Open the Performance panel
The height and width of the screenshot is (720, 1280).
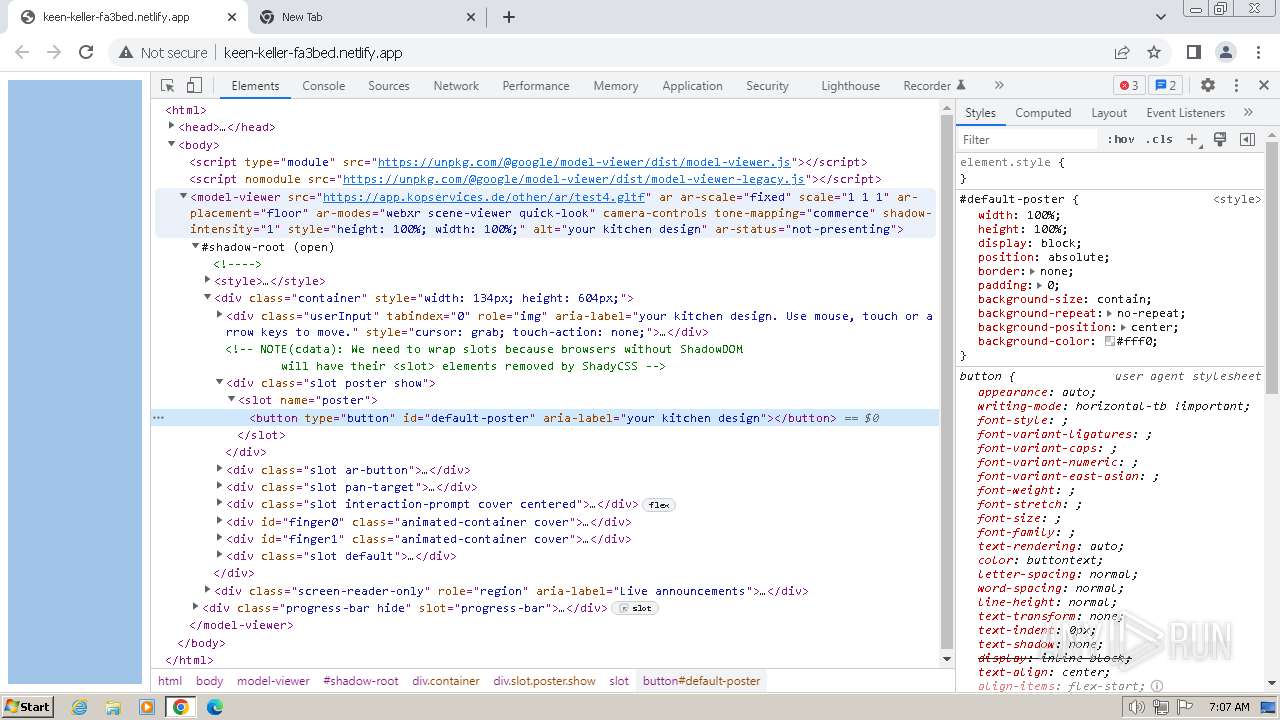(536, 86)
